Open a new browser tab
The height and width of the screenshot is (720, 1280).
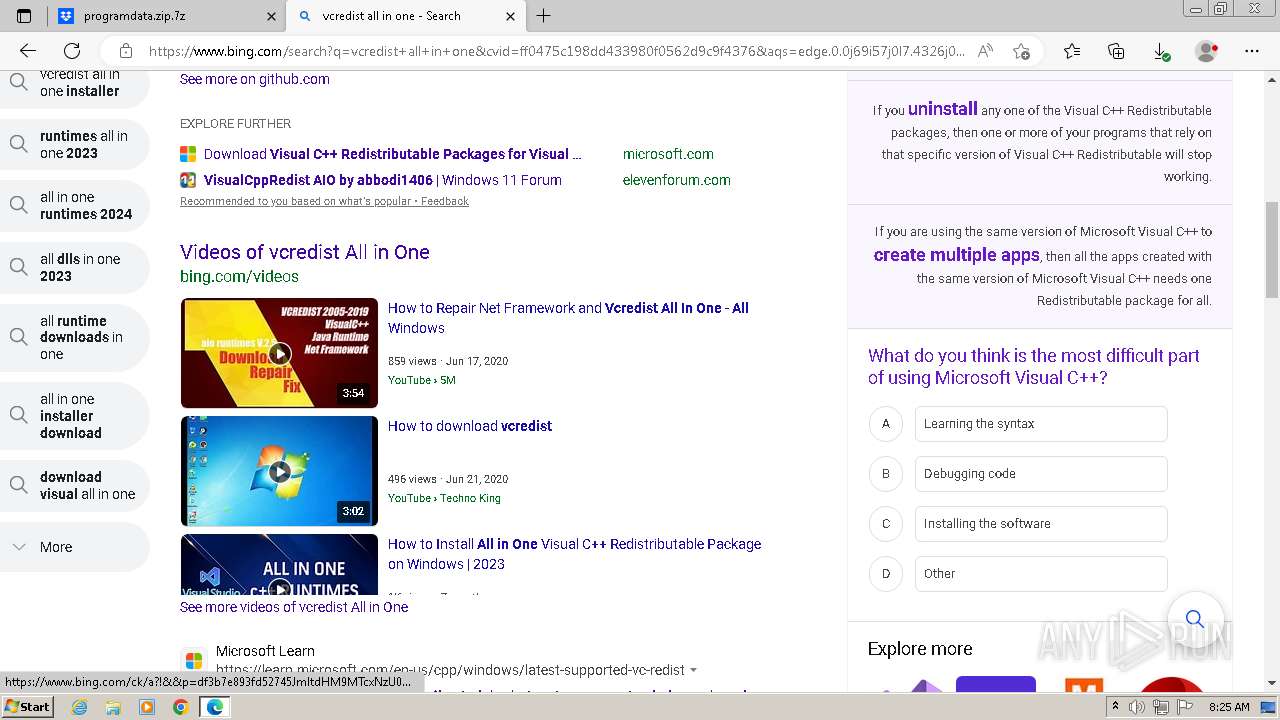[544, 16]
